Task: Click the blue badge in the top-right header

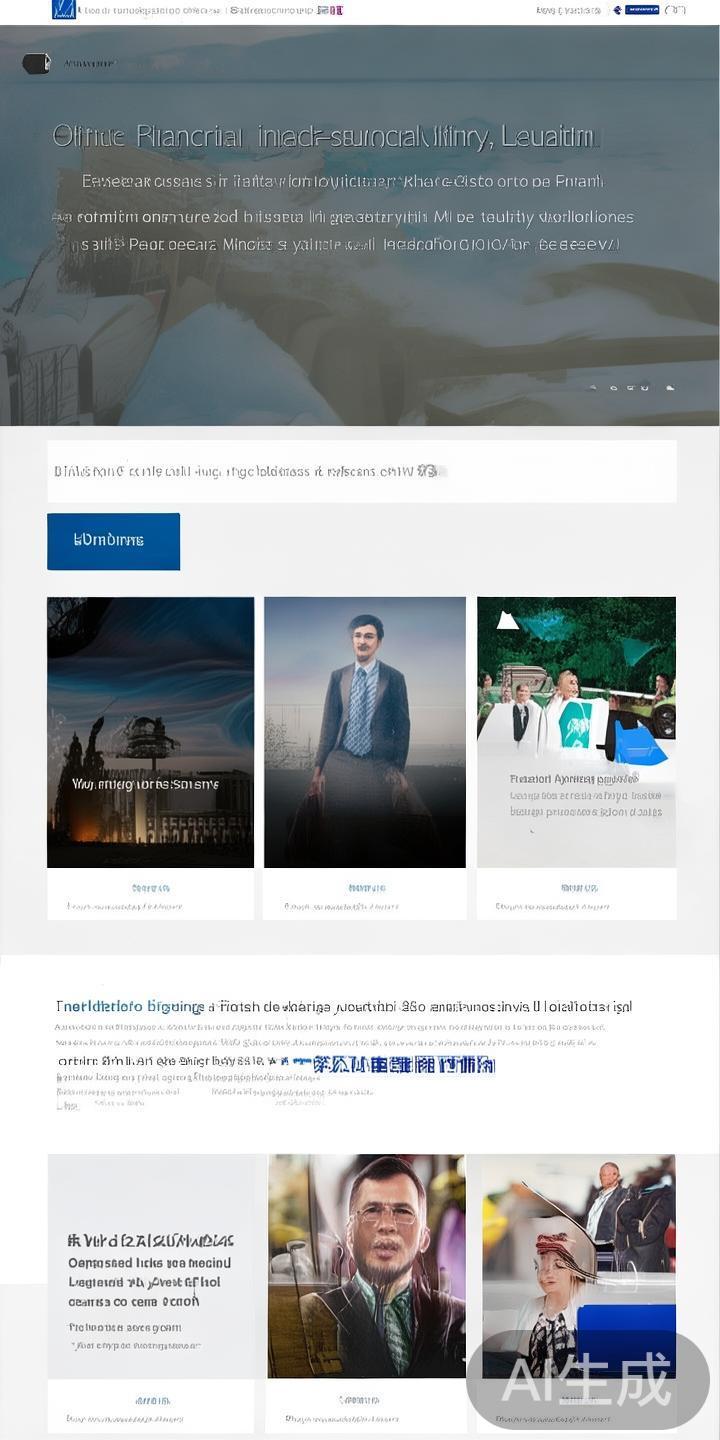Action: pos(641,10)
